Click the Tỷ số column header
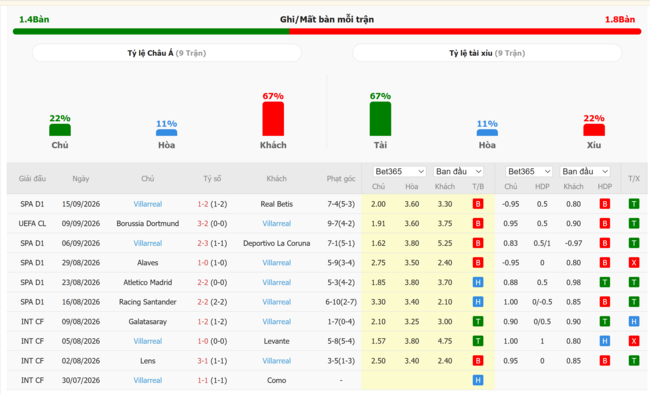 pyautogui.click(x=212, y=179)
